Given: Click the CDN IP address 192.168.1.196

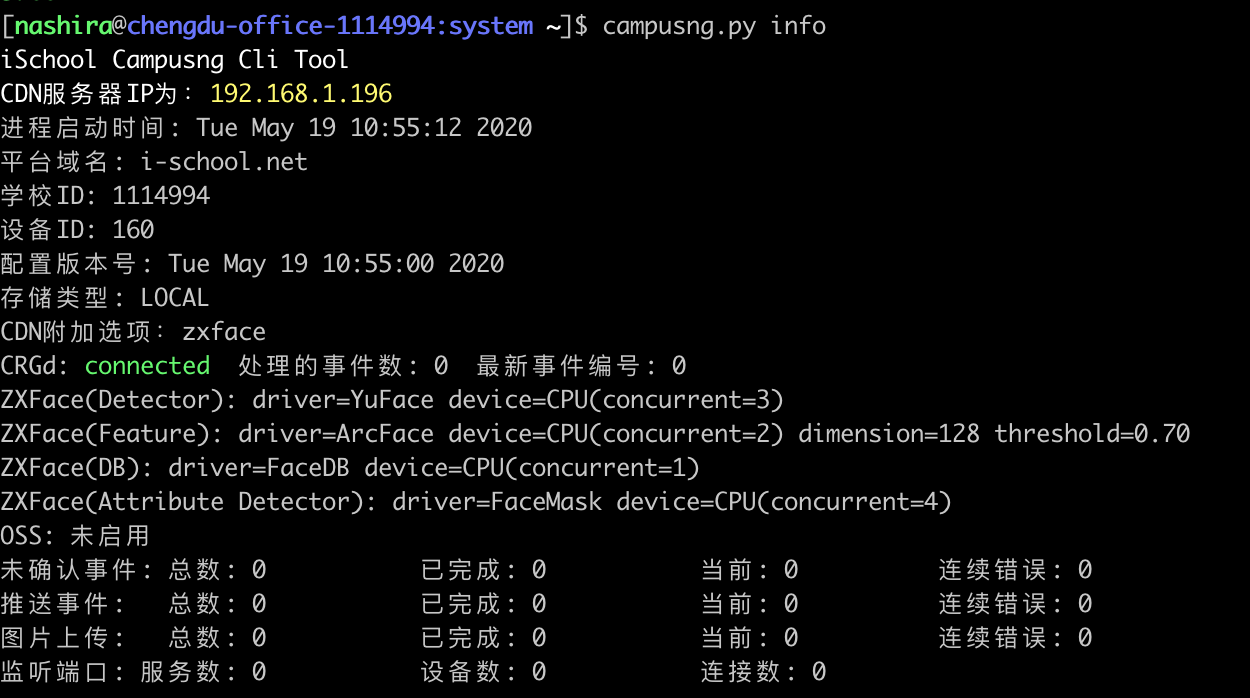Looking at the screenshot, I should [x=301, y=94].
